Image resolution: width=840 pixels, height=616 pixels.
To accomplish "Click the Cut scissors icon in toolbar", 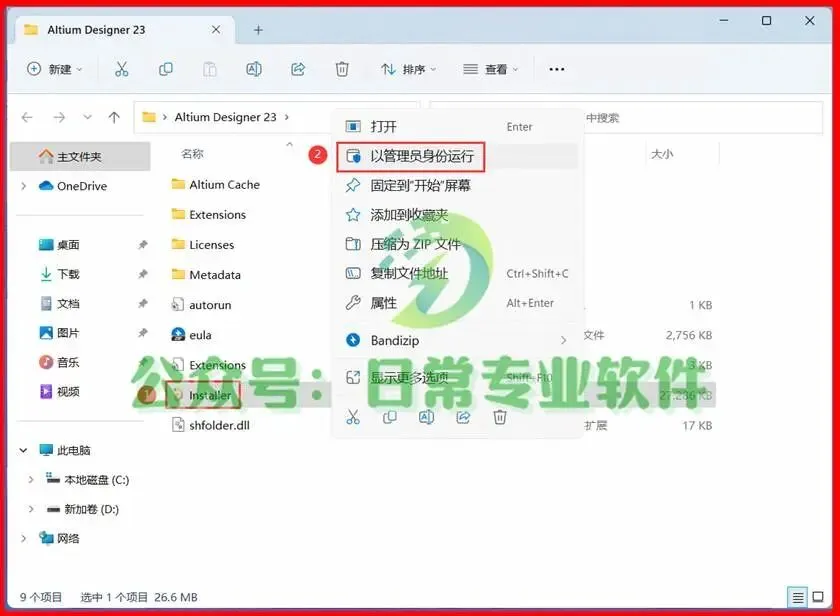I will 122,69.
